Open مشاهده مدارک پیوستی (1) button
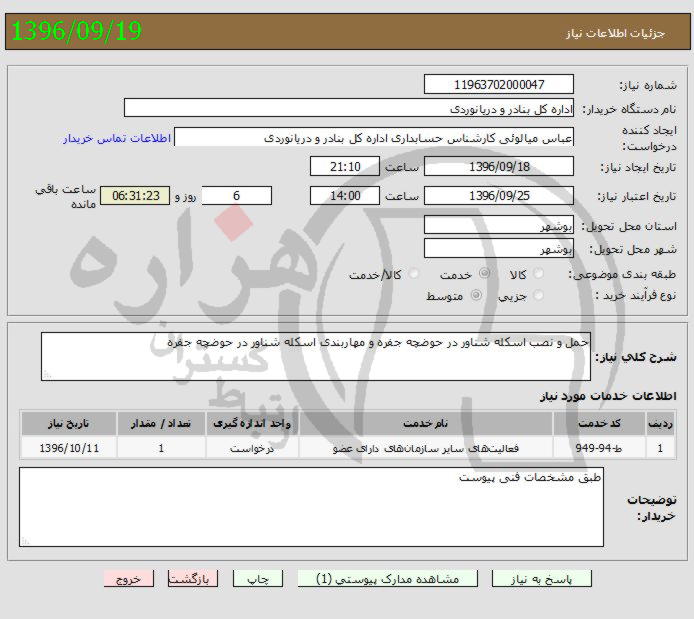 [x=388, y=579]
